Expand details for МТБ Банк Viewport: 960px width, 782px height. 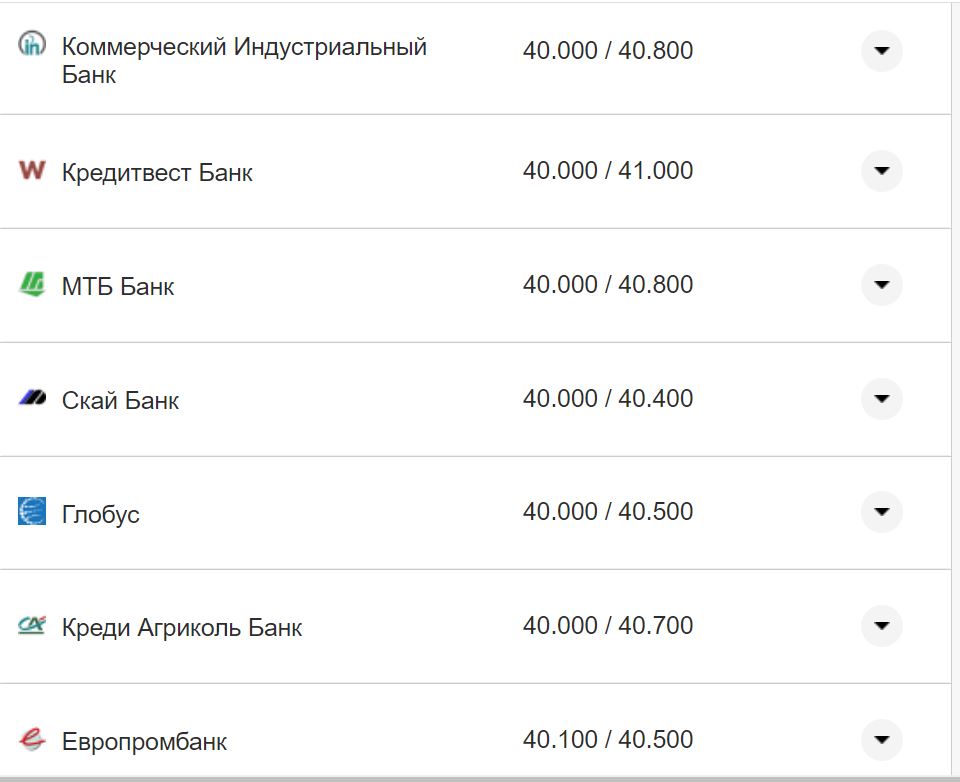[881, 285]
